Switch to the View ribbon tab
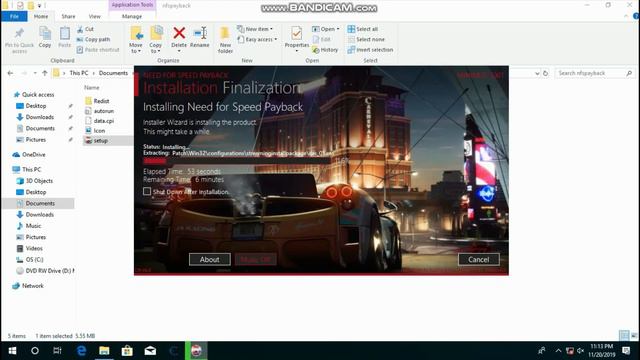The width and height of the screenshot is (640, 360). (94, 16)
